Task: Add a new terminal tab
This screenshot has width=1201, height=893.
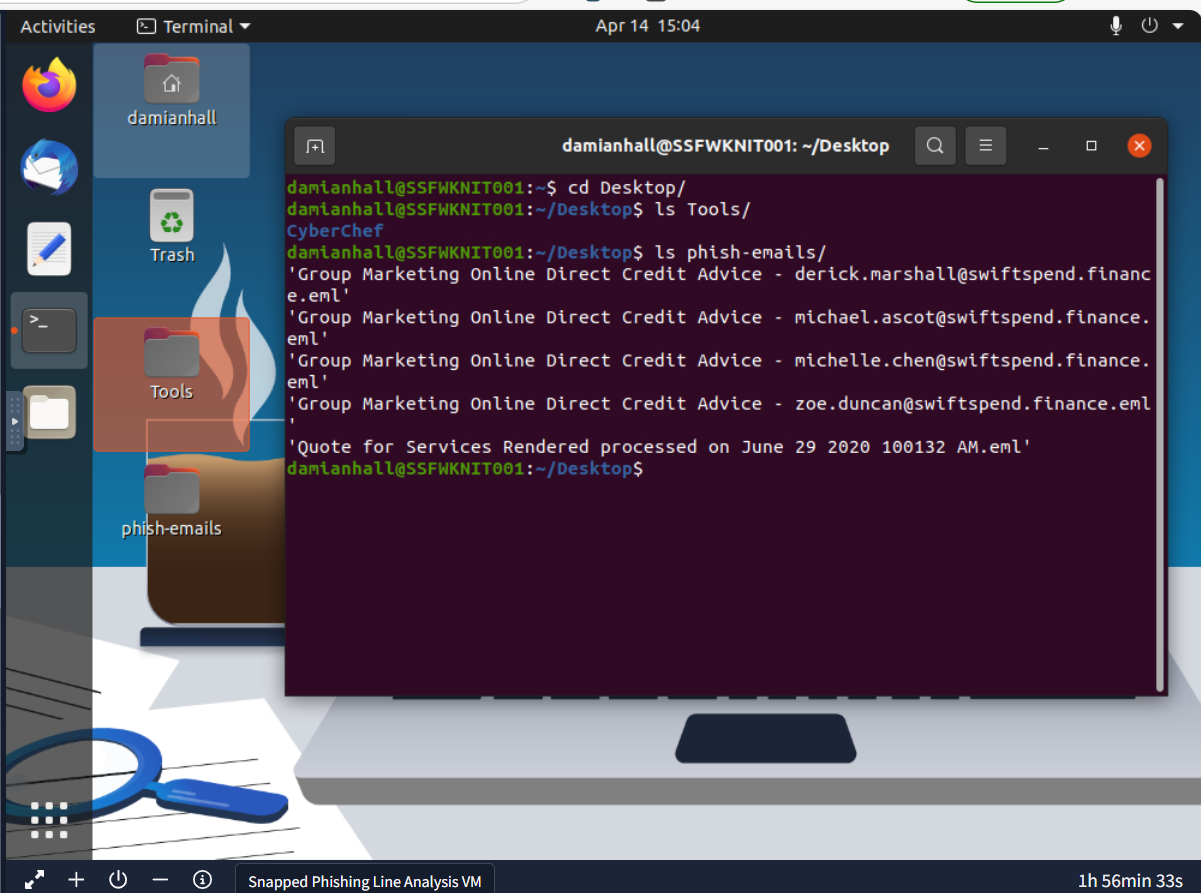Action: pos(315,146)
